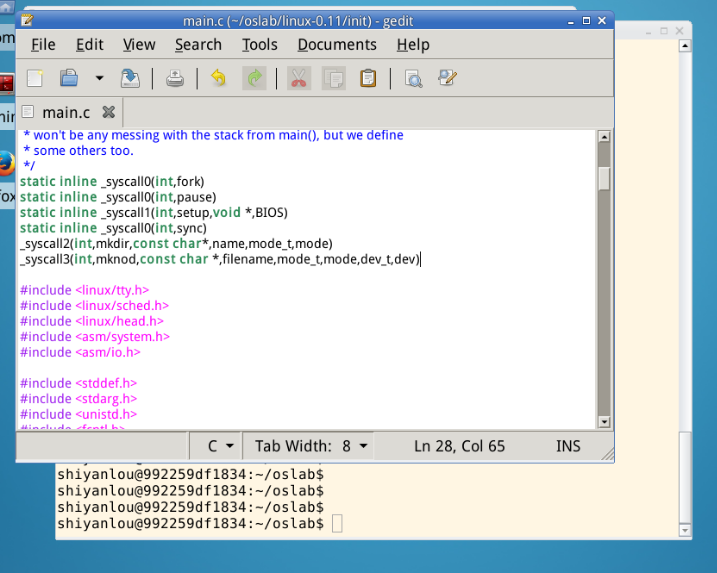717x573 pixels.
Task: Open the File menu
Action: (x=43, y=44)
